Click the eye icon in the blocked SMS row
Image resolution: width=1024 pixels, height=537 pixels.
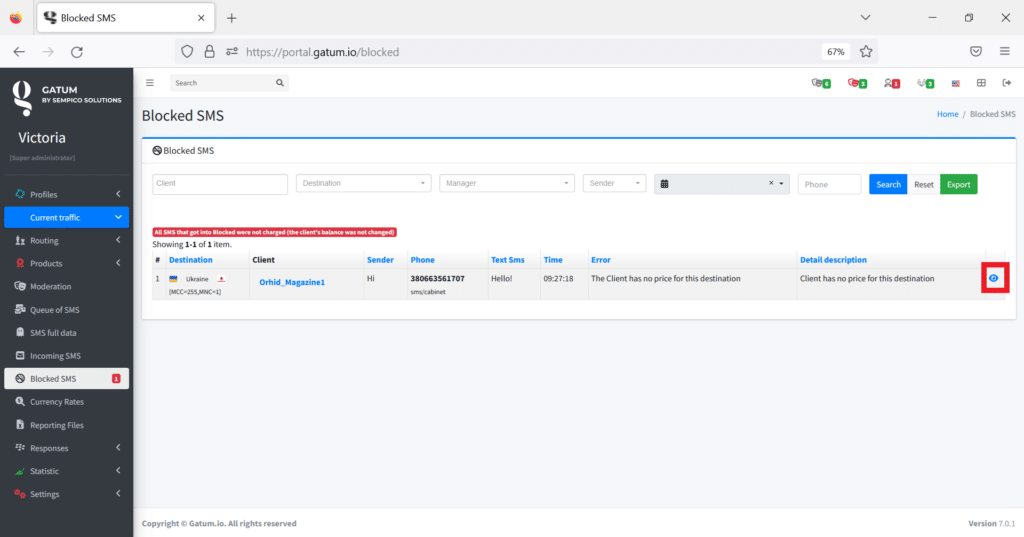(x=994, y=278)
